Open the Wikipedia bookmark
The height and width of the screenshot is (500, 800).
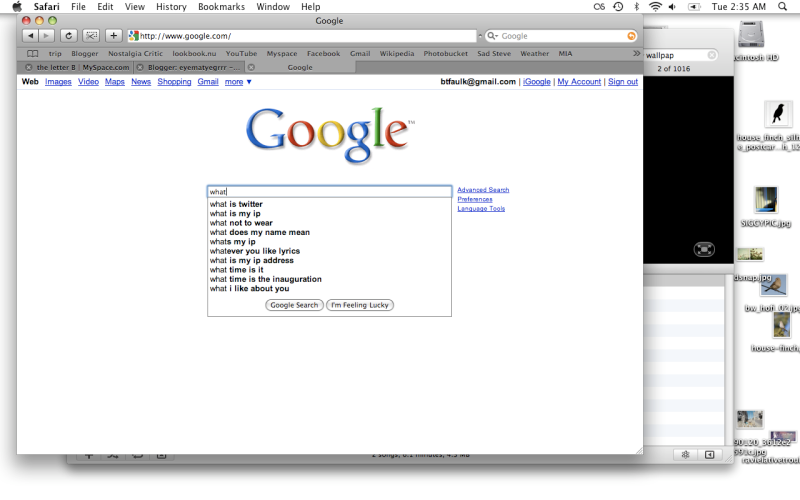pyautogui.click(x=397, y=54)
